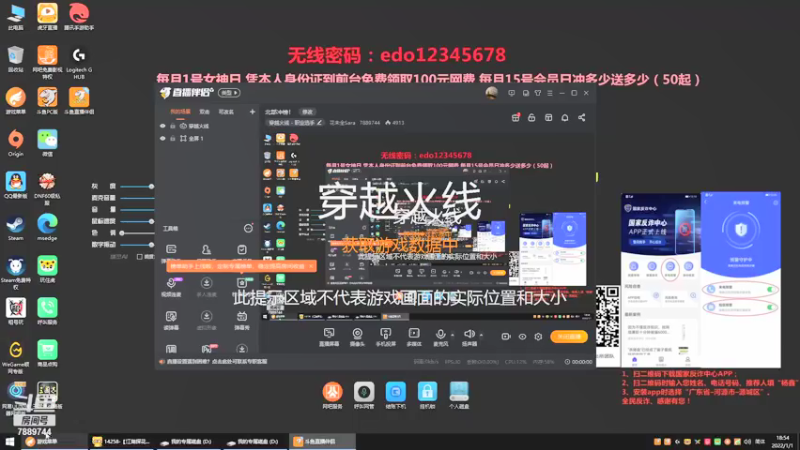Click the QR code image for anti-fraud app
The width and height of the screenshot is (800, 450).
608,316
